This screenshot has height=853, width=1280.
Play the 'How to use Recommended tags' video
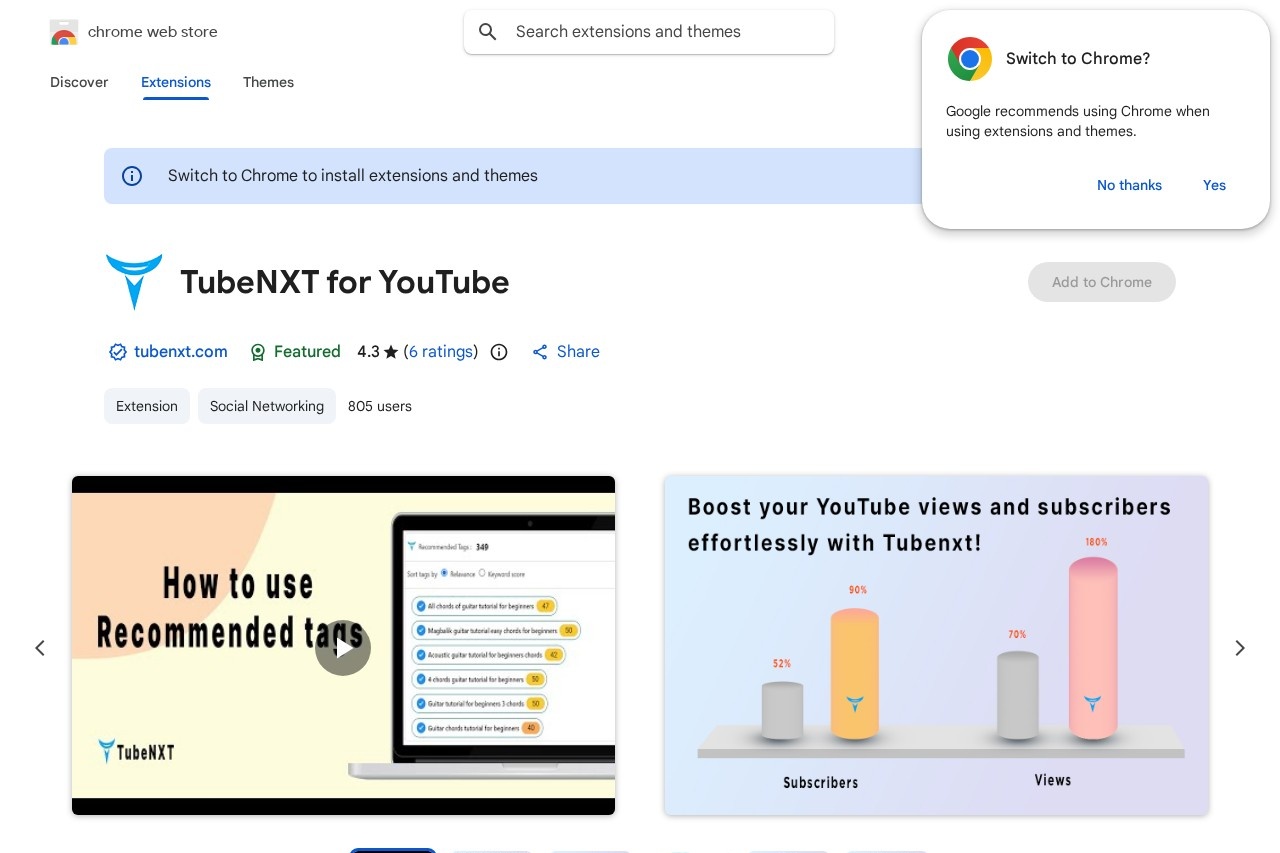(x=343, y=647)
